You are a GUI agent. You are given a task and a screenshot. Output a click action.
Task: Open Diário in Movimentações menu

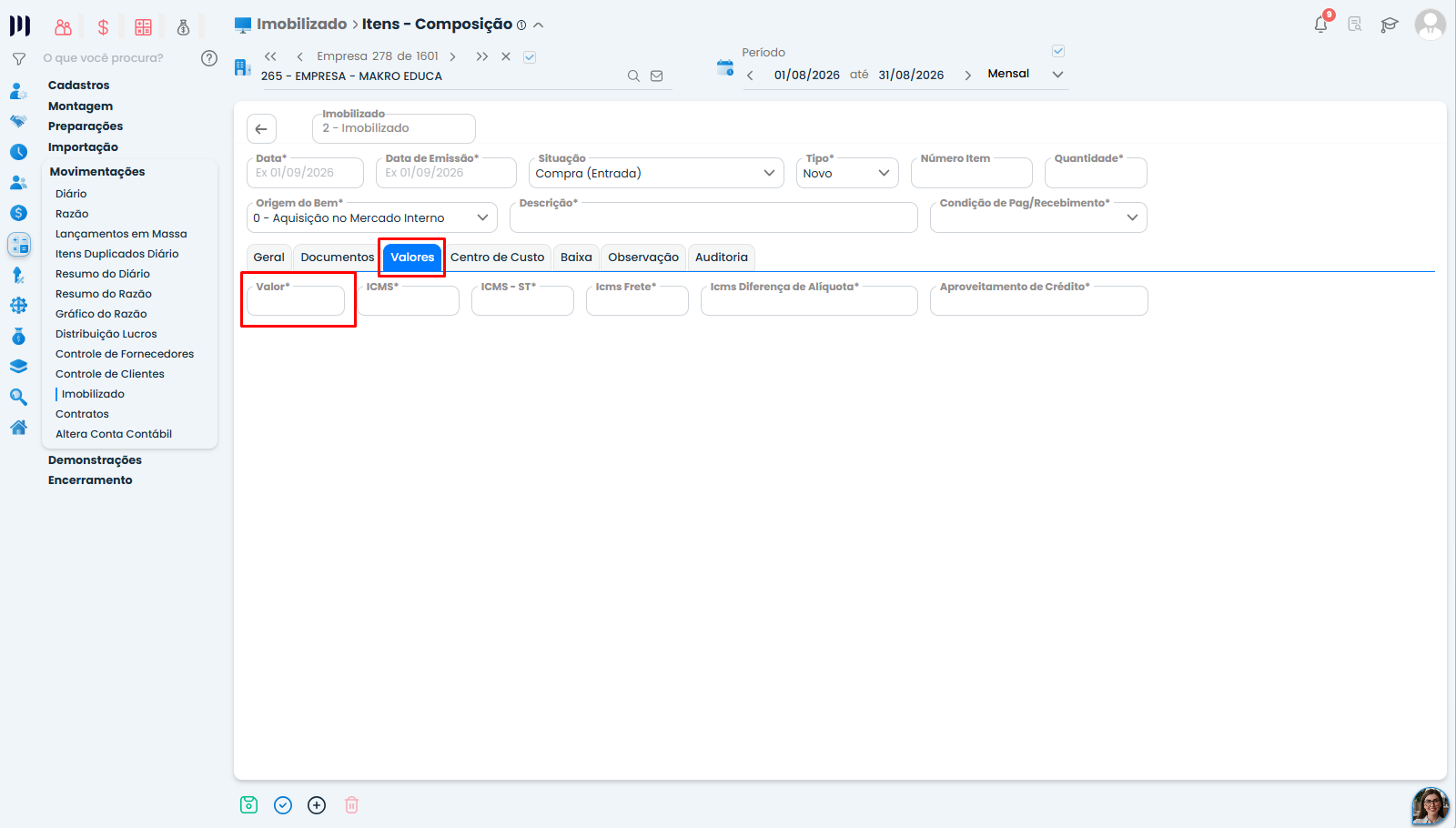(x=71, y=194)
